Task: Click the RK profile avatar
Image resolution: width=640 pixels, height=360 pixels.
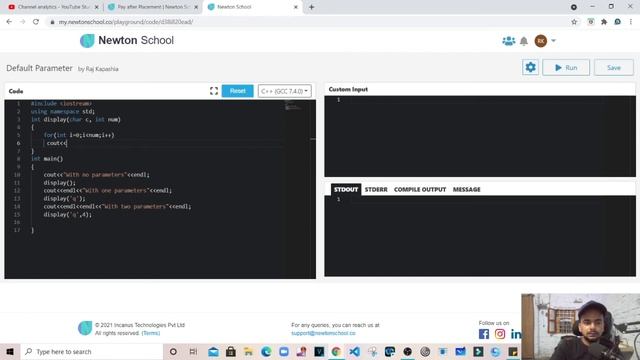Action: 541,41
